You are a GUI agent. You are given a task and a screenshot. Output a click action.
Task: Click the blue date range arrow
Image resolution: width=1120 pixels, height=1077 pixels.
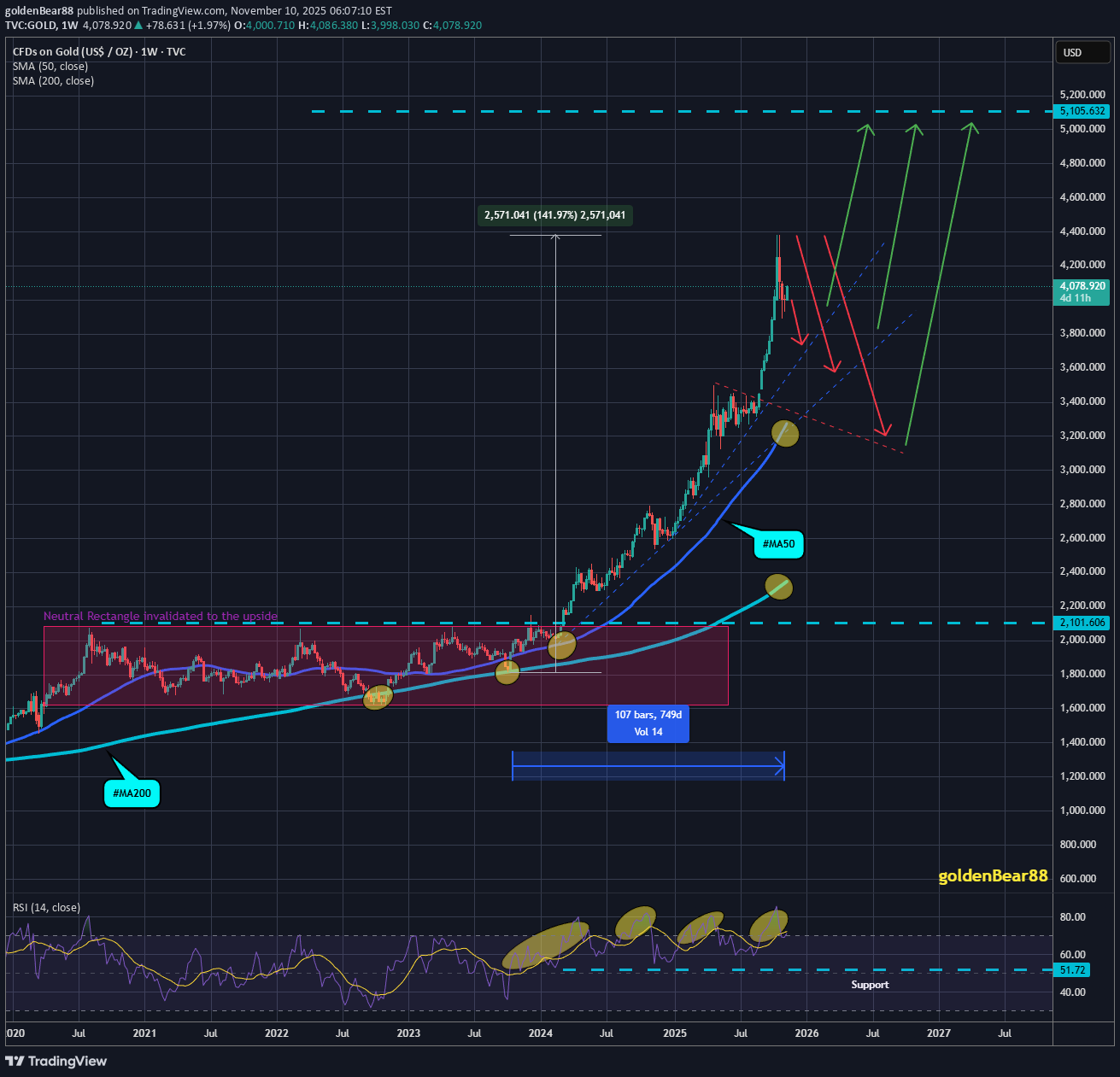(x=648, y=767)
